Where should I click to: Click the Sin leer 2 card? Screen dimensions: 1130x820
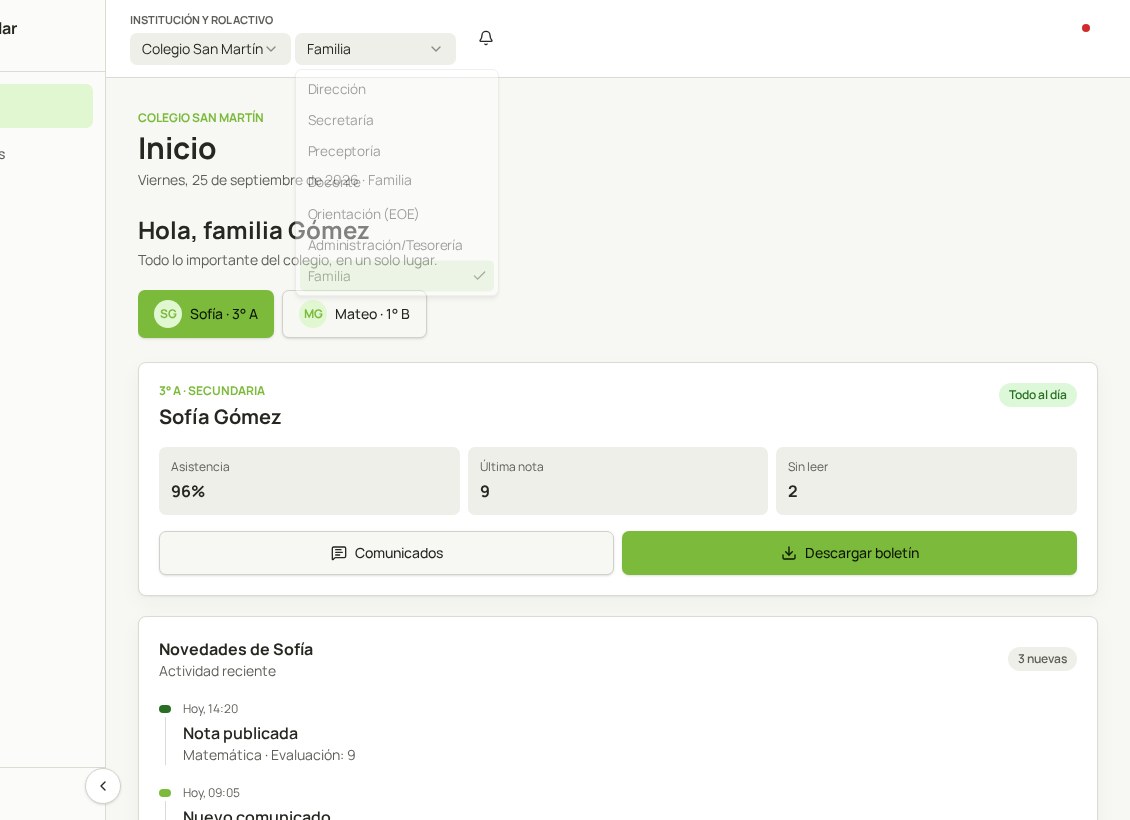(x=926, y=481)
